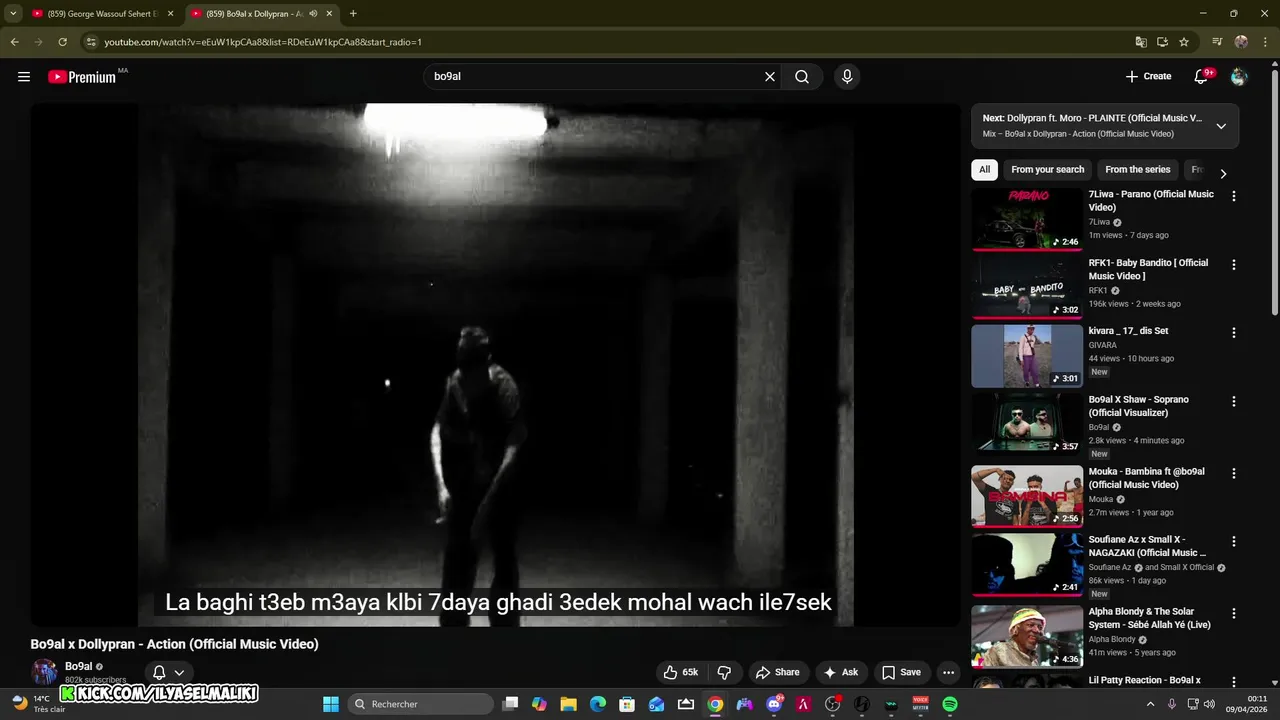
Task: Open Bo9al X Shaw Soprano thumbnail
Action: [1027, 423]
